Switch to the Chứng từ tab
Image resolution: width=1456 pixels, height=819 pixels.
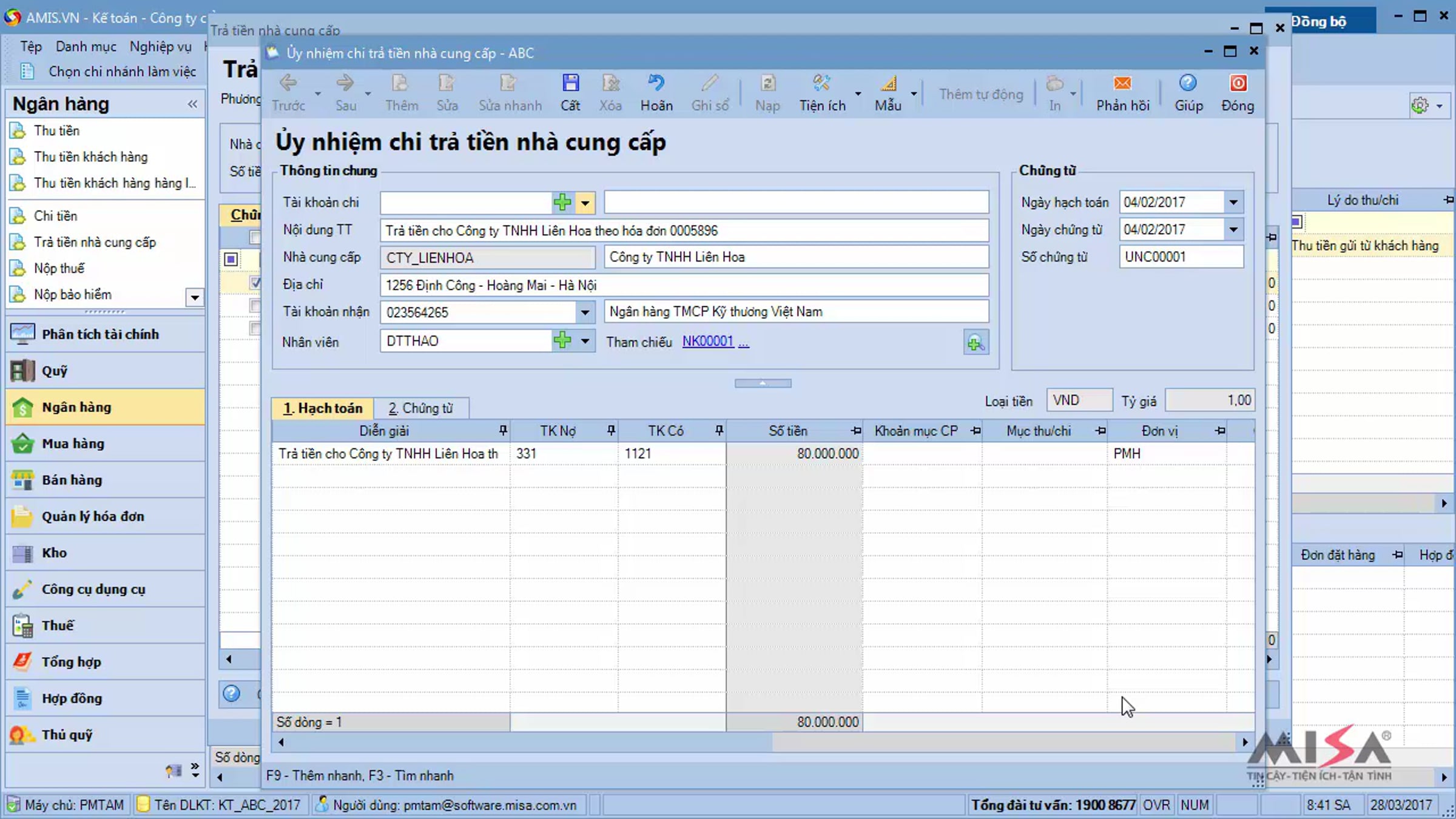420,408
